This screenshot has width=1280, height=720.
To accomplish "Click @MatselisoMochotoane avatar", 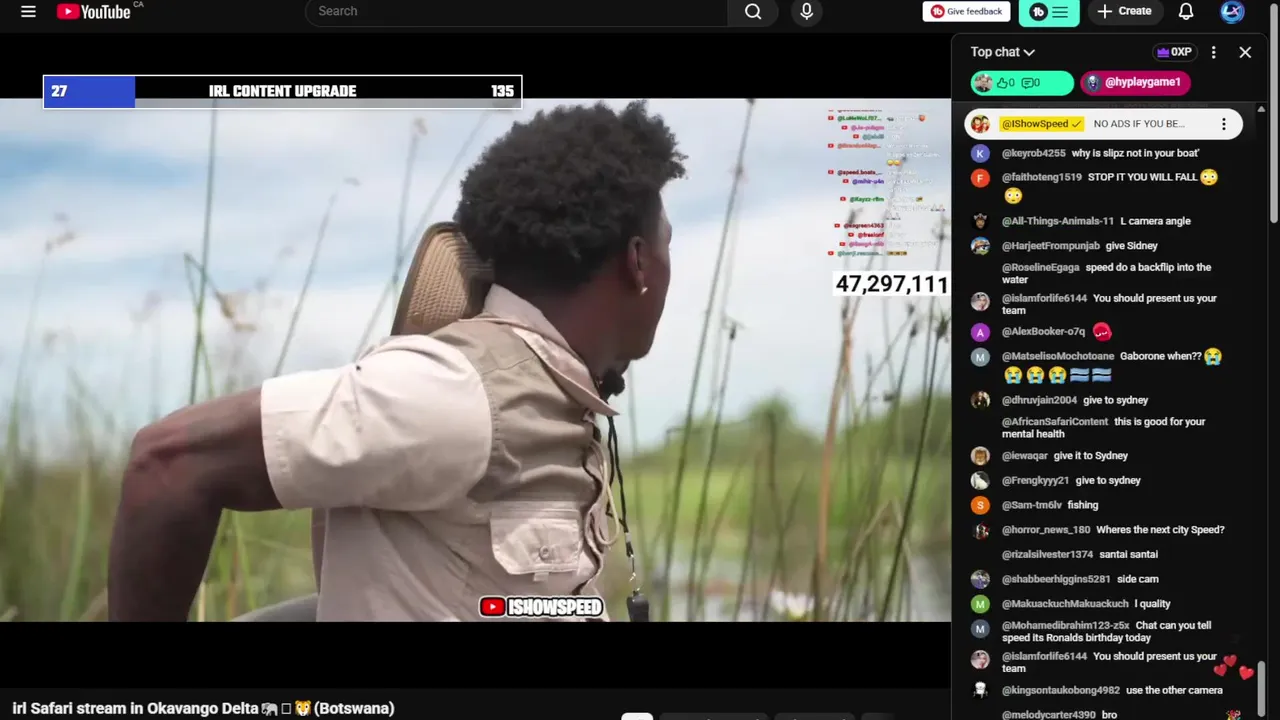I will click(x=980, y=357).
